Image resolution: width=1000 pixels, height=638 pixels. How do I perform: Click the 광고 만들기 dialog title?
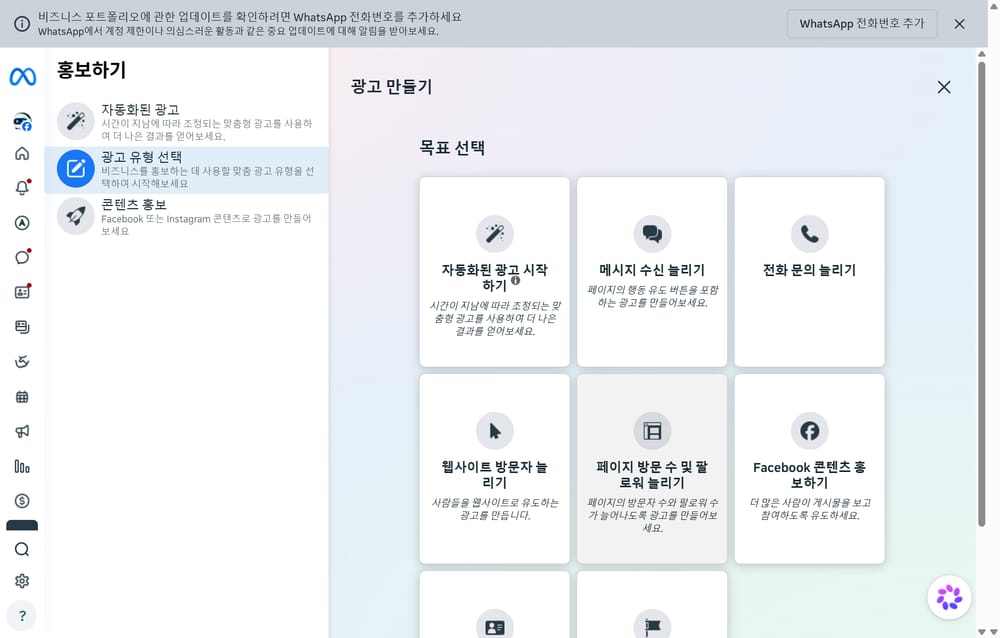[392, 87]
